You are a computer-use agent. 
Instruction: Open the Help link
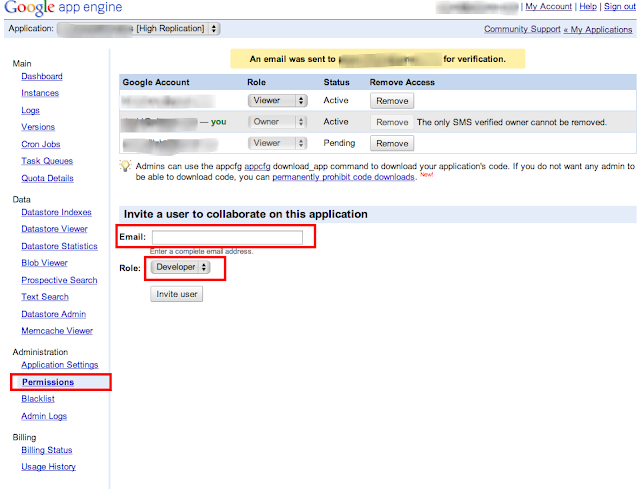click(588, 7)
